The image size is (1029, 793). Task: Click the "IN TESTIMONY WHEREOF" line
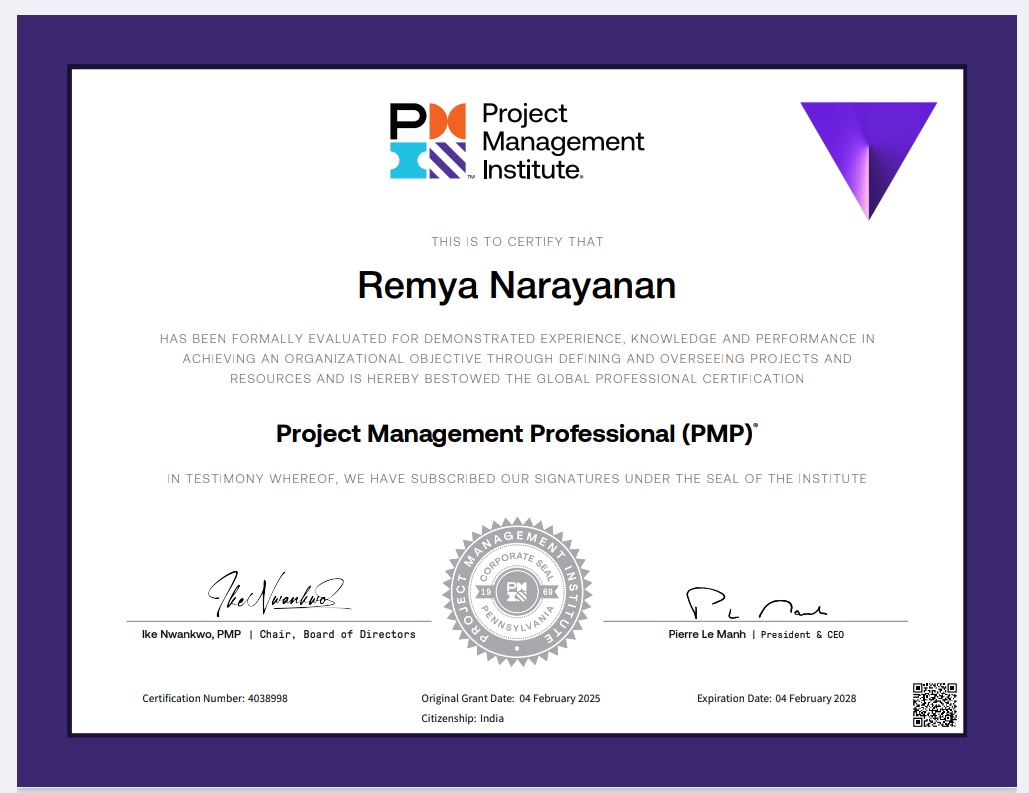pyautogui.click(x=516, y=479)
